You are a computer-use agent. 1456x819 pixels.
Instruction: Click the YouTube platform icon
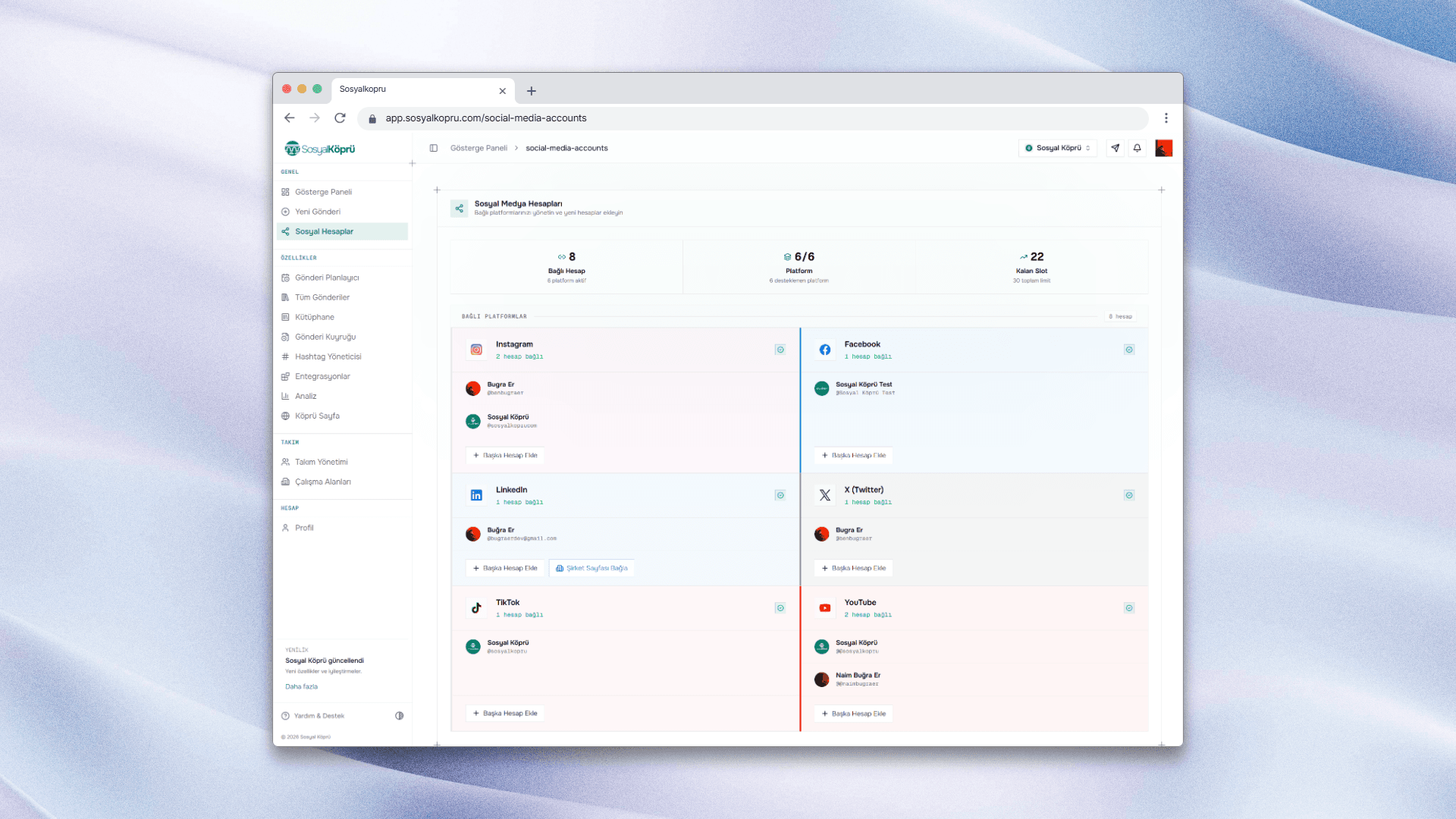[x=825, y=608]
